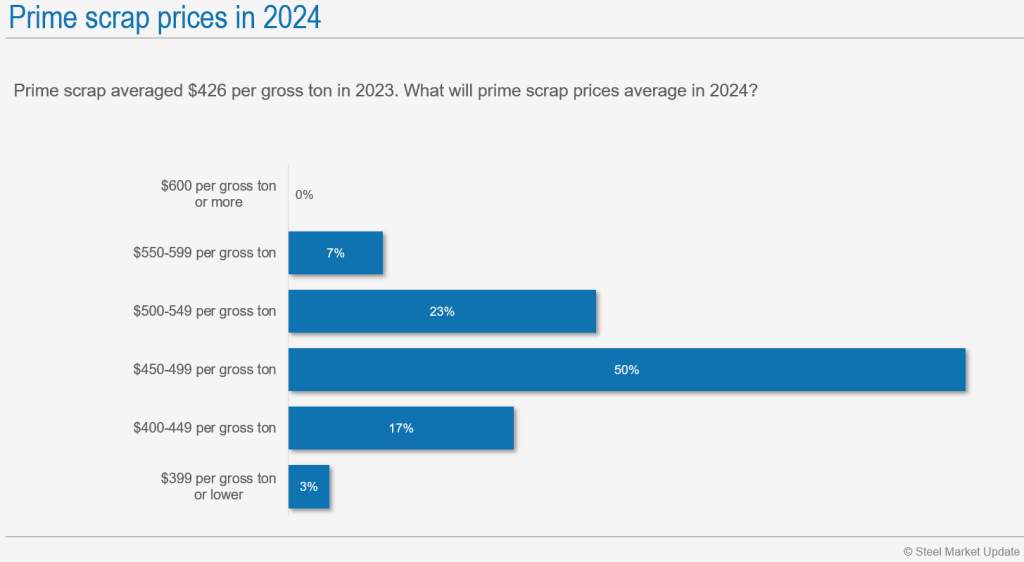The height and width of the screenshot is (562, 1024).
Task: Click the 50% data label text
Action: coord(627,370)
